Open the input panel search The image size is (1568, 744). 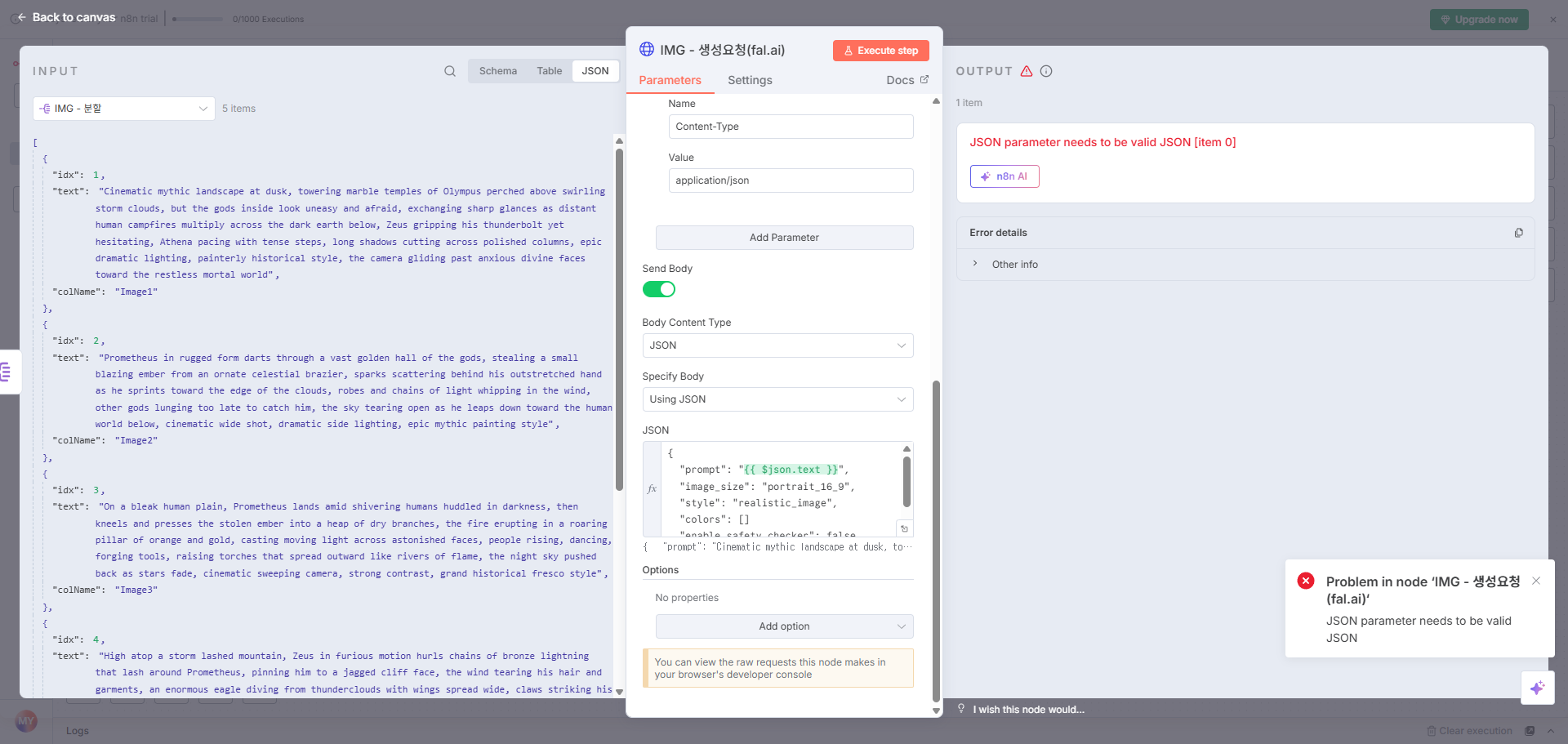click(450, 71)
